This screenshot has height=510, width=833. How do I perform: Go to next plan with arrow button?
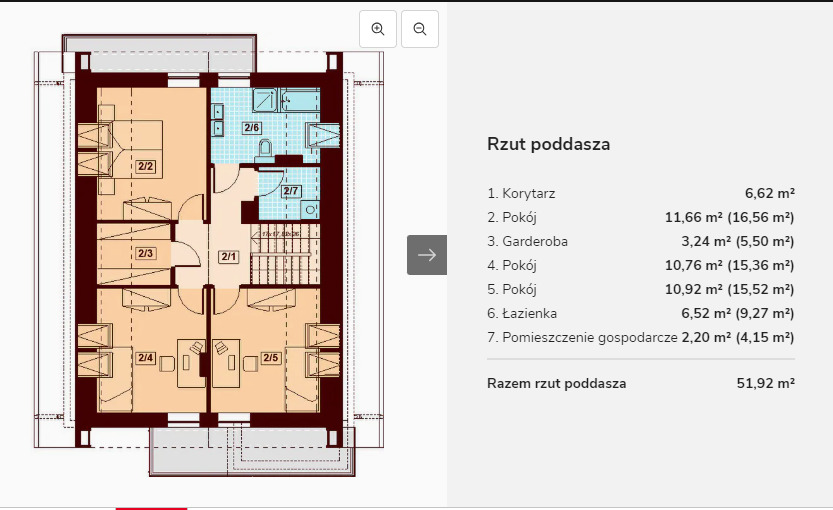click(426, 255)
